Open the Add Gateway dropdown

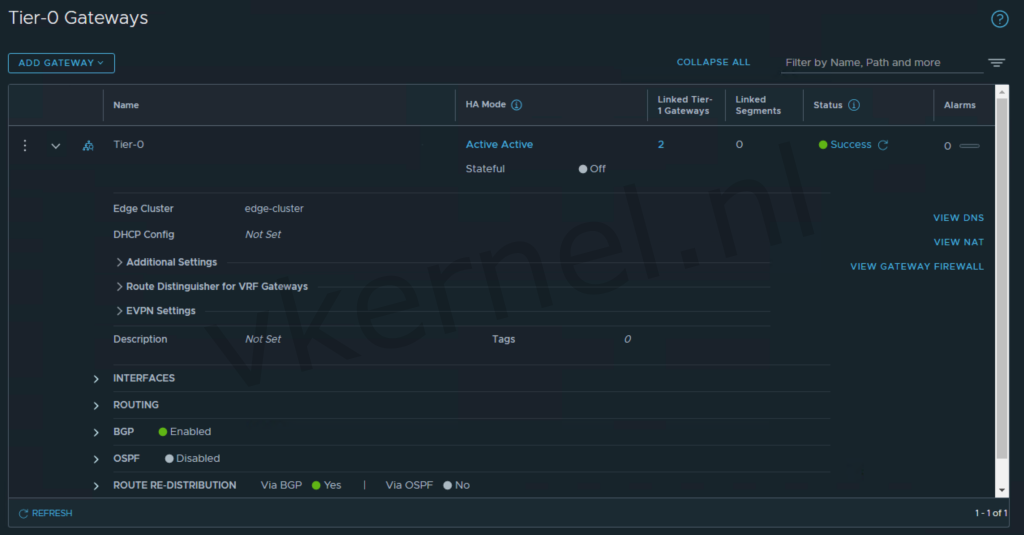click(x=61, y=63)
